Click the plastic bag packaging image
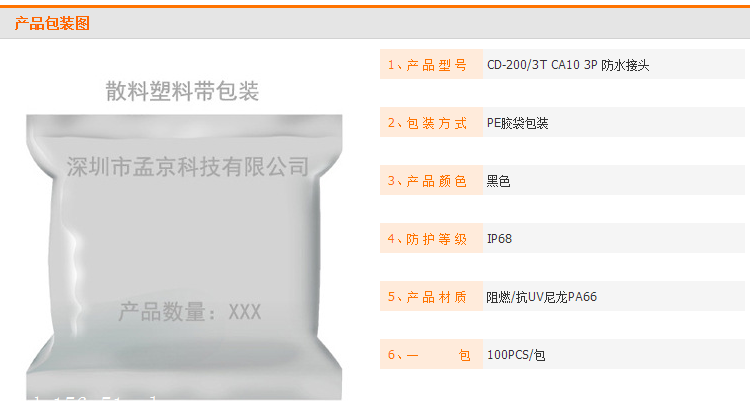This screenshot has height=418, width=750. [184, 257]
